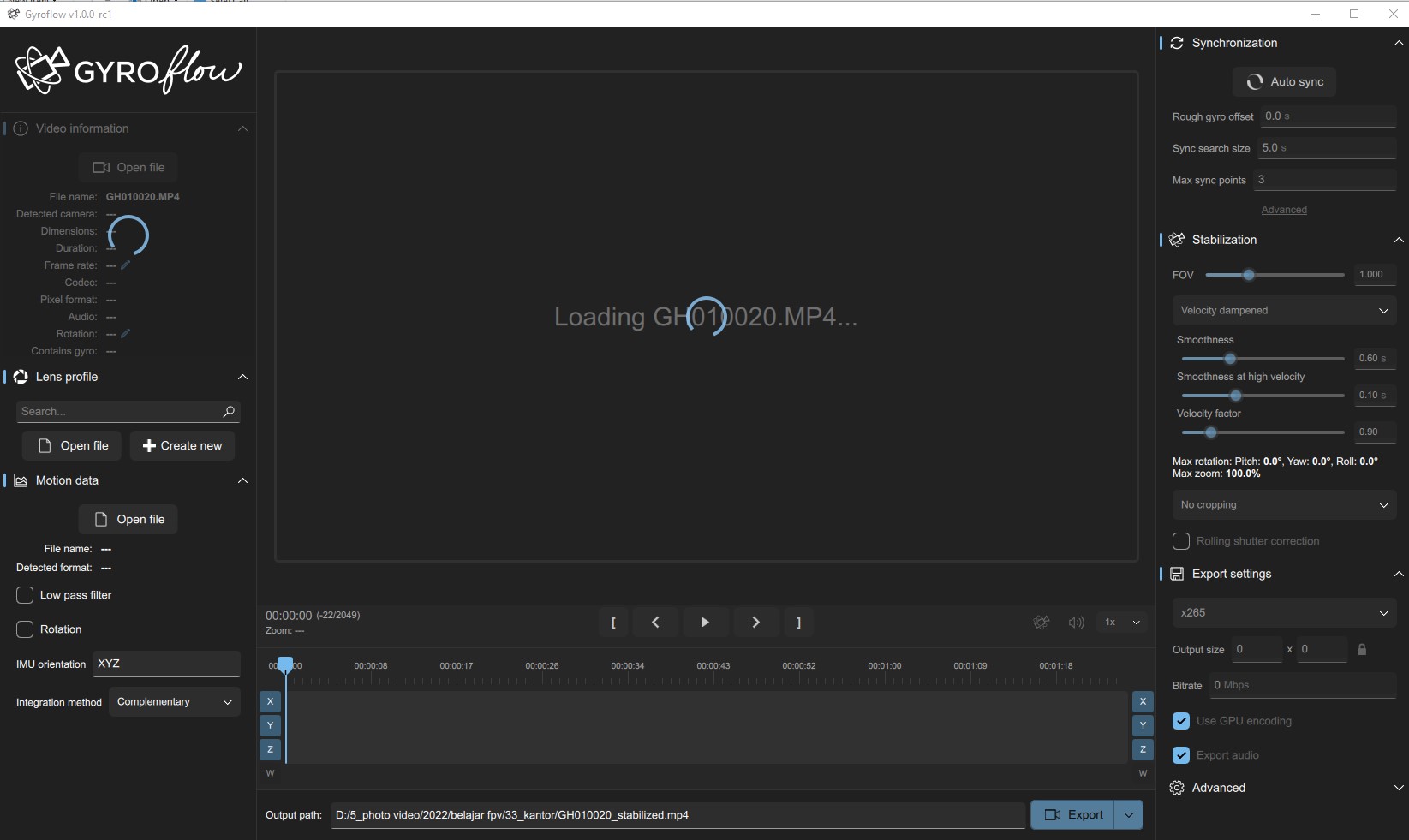This screenshot has height=840, width=1409.
Task: Enable Rolling shutter correction
Action: point(1181,541)
